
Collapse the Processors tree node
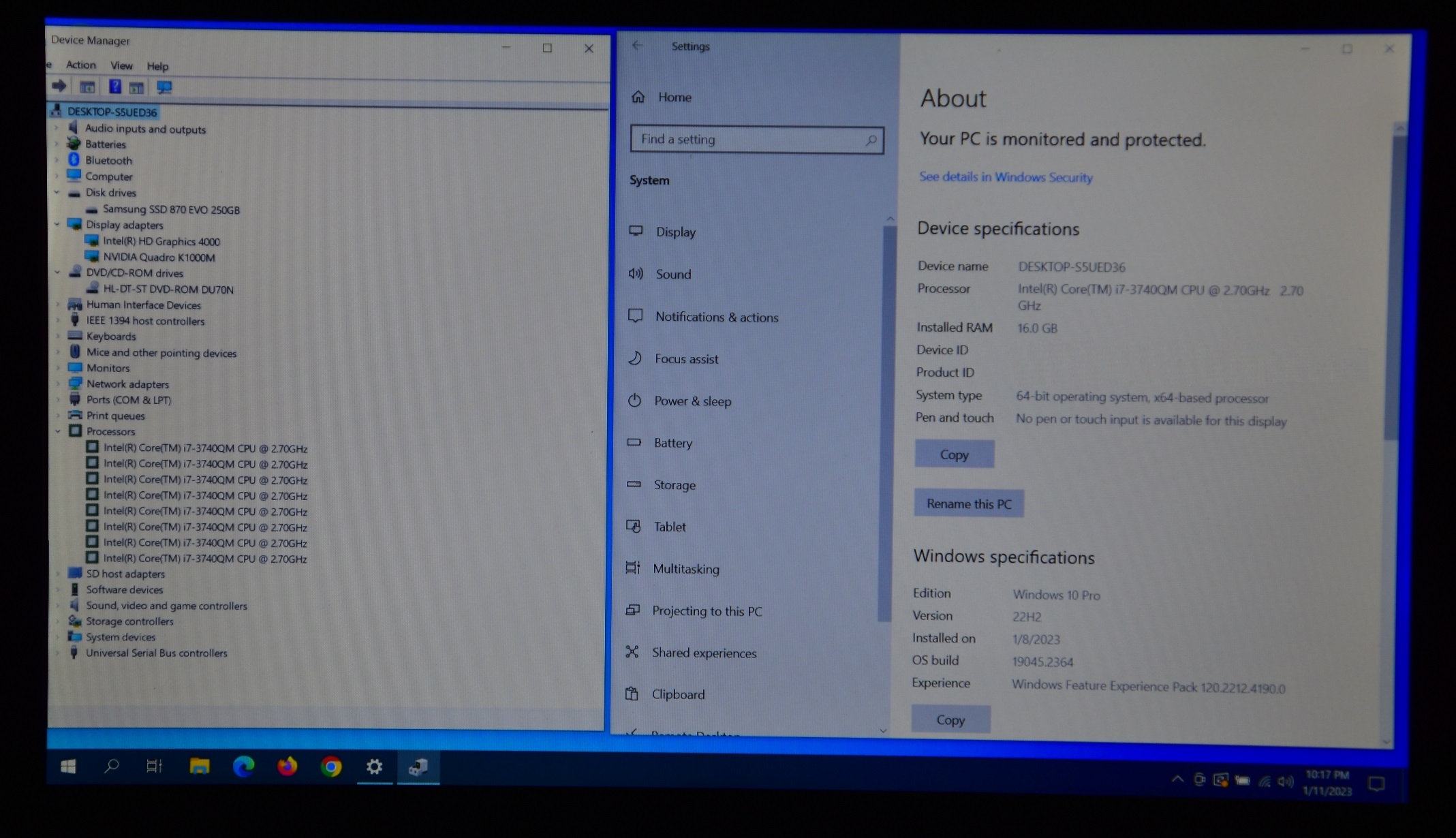coord(58,431)
